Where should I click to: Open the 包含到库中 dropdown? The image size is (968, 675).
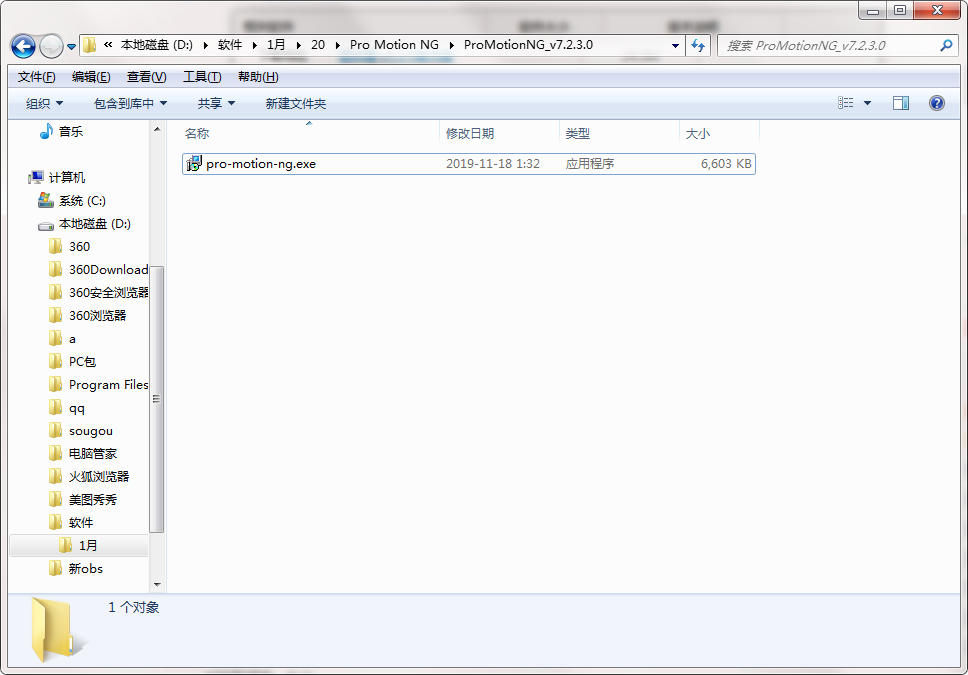(x=130, y=104)
